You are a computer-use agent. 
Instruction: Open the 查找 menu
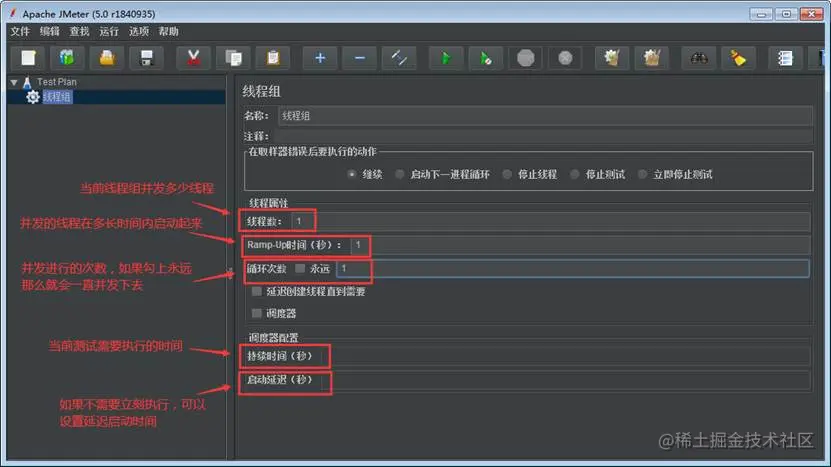point(79,32)
